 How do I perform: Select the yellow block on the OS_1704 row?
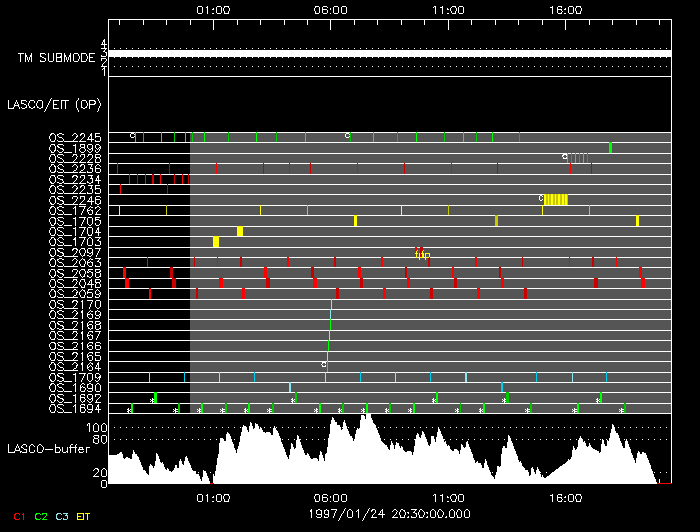(240, 231)
